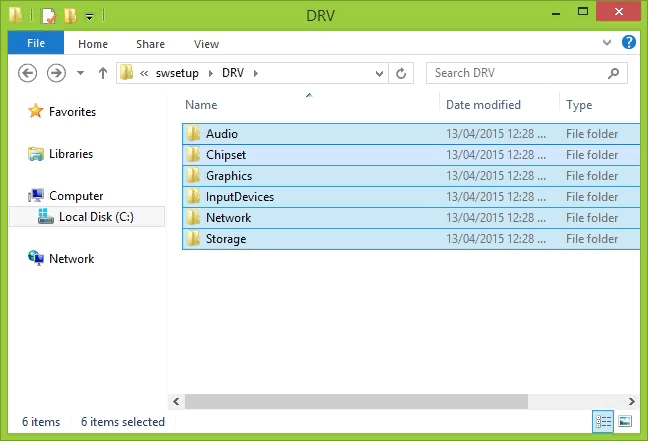The image size is (648, 441).
Task: Click the Audio folder icon
Action: point(193,133)
